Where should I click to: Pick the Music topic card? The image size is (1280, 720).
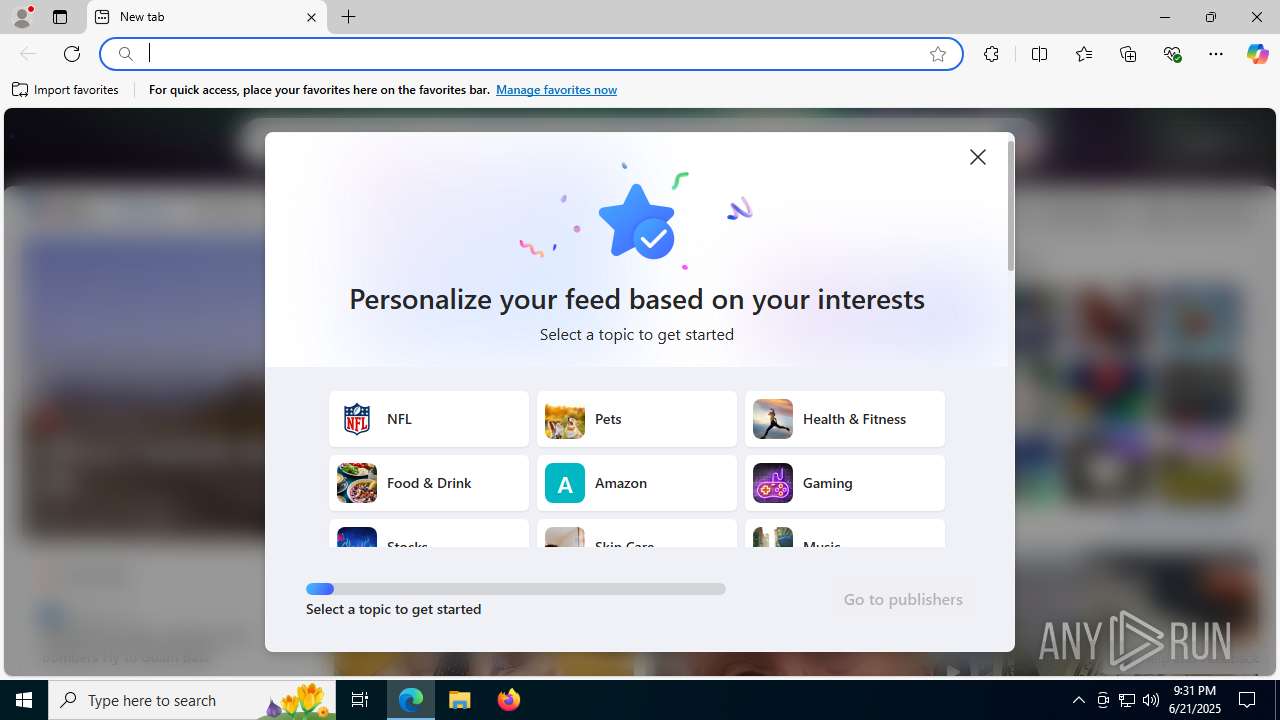(x=845, y=533)
